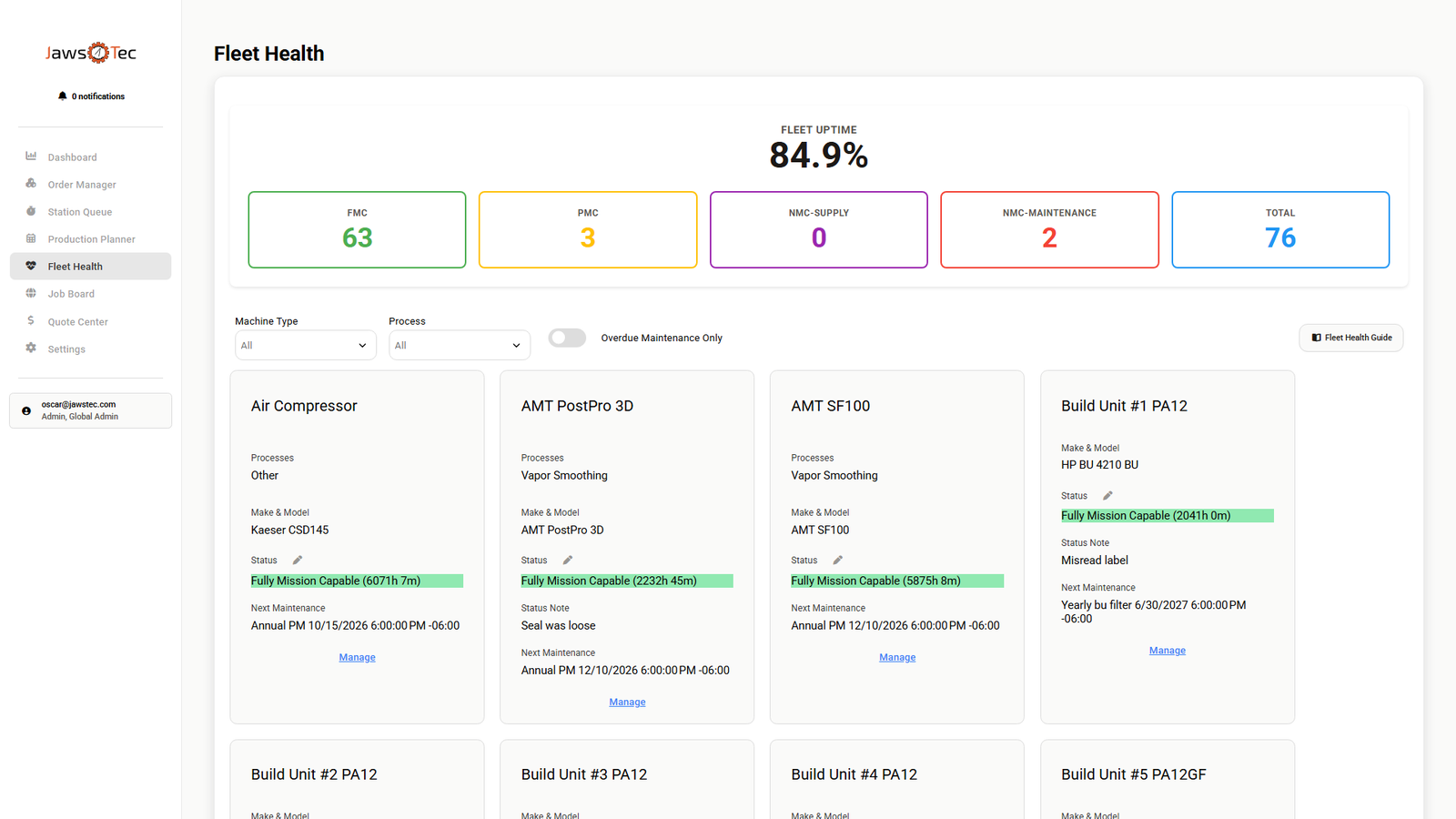Edit status of AMT SF100 pencil icon
The height and width of the screenshot is (819, 1456).
(x=838, y=560)
